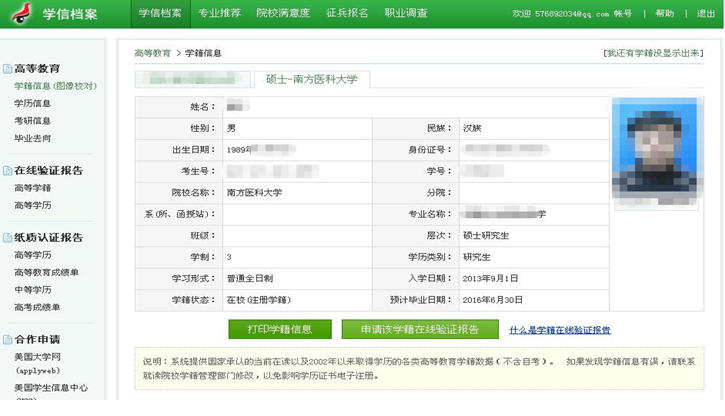Click the 在线验证报告 section icon in sidebar

[x=7, y=171]
